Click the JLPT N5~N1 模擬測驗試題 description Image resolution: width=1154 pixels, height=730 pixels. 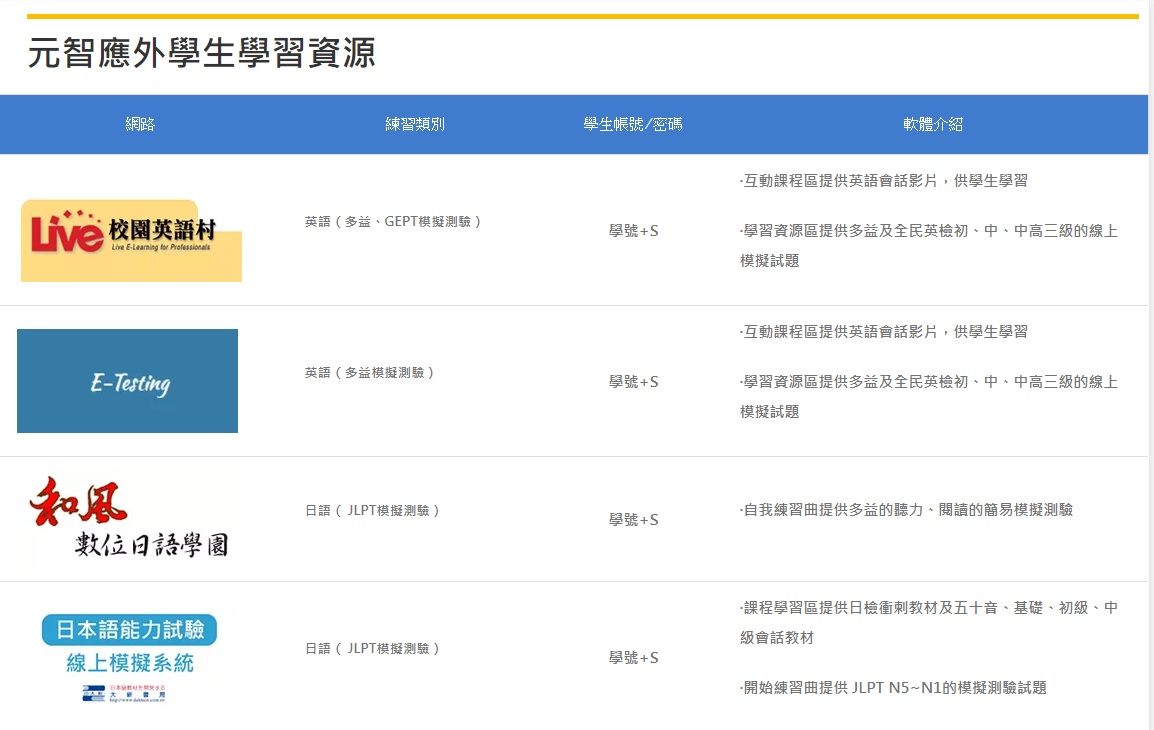[893, 688]
